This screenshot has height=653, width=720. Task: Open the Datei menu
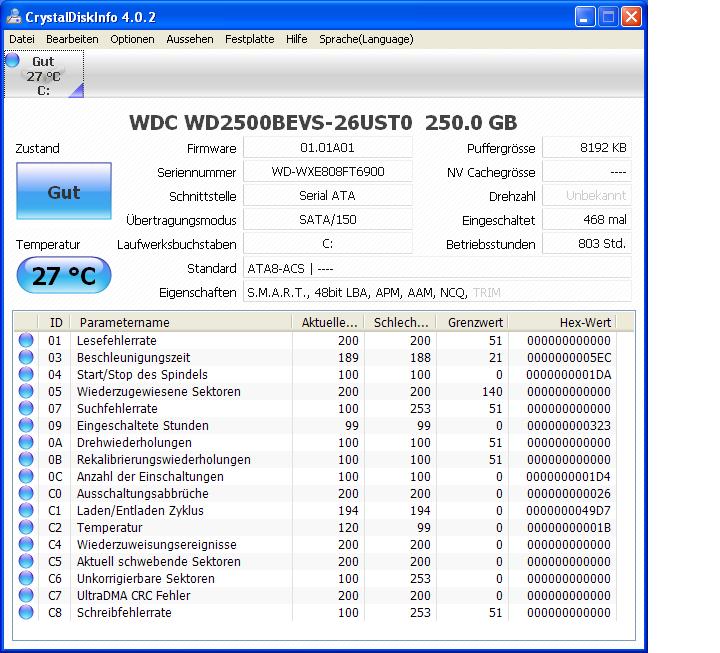22,39
